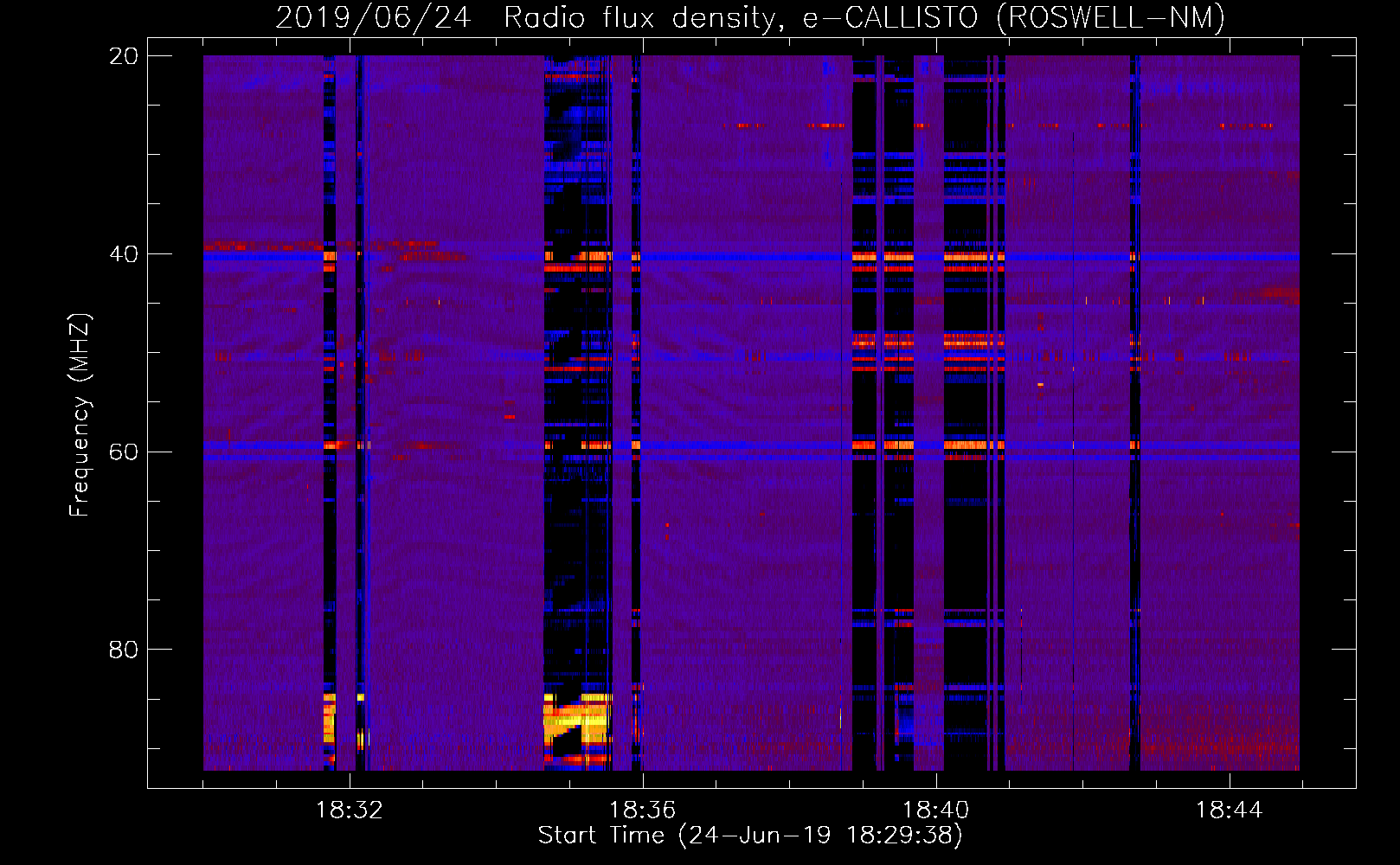Click the time axis label 18:44
Screen dimensions: 1400x865
click(x=1229, y=811)
